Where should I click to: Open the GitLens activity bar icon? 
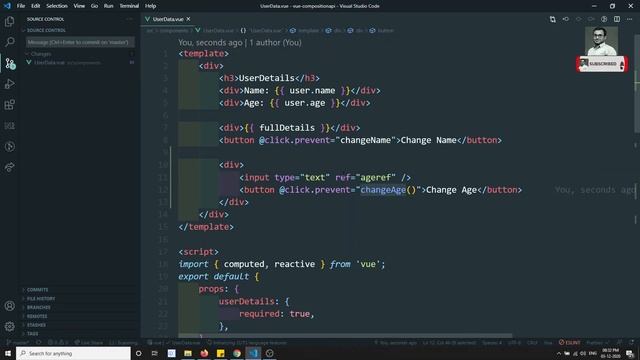[9, 146]
